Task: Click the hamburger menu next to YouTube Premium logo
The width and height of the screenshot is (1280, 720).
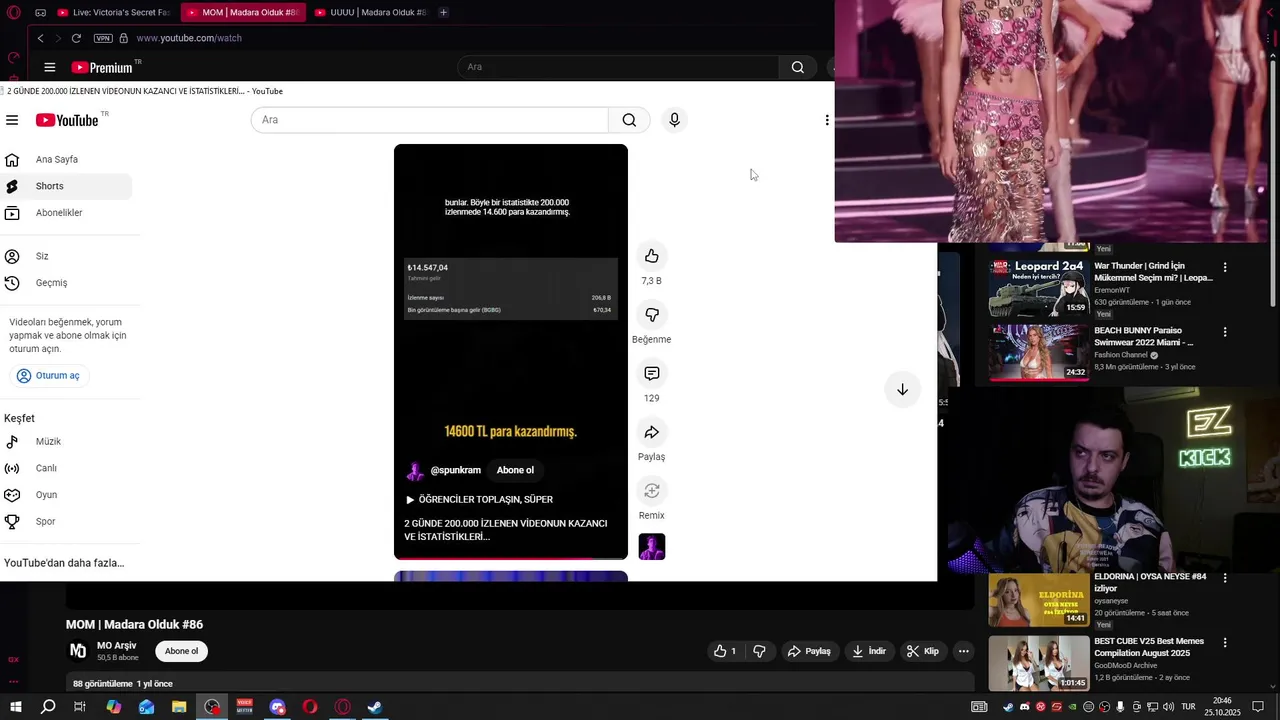Action: click(x=49, y=67)
